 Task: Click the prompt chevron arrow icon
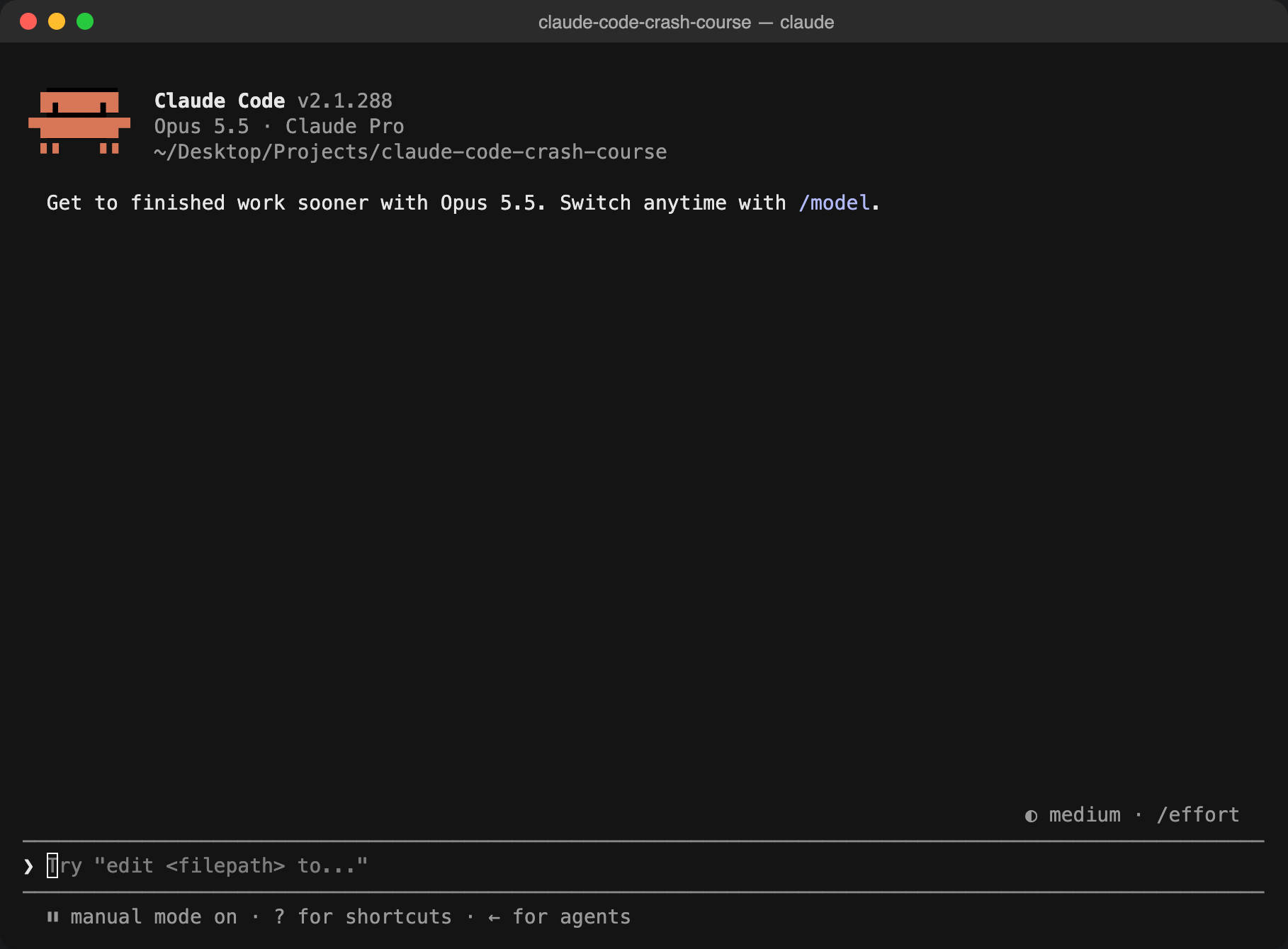coord(28,866)
